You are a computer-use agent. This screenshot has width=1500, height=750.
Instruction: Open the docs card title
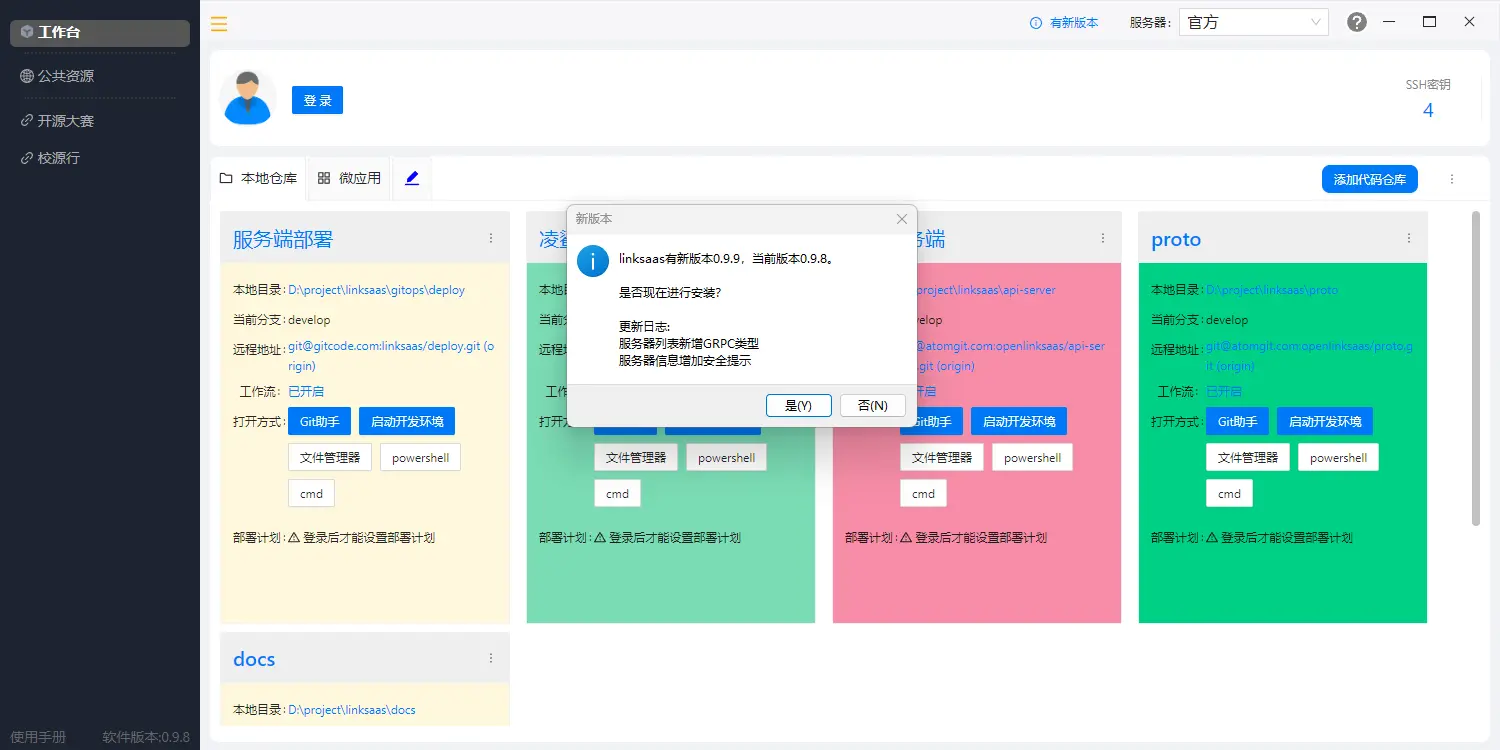tap(254, 659)
